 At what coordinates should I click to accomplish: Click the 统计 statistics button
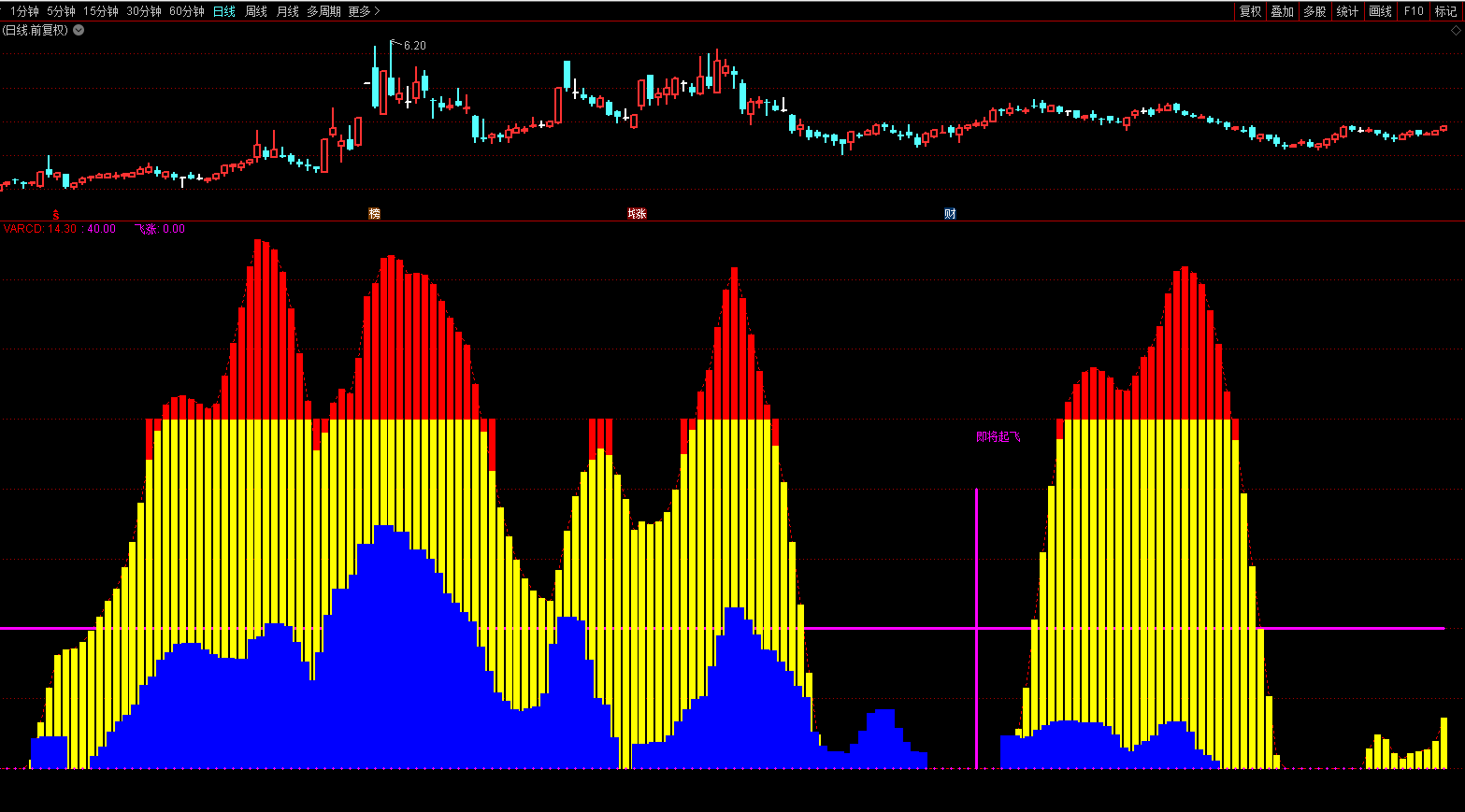pos(1347,11)
